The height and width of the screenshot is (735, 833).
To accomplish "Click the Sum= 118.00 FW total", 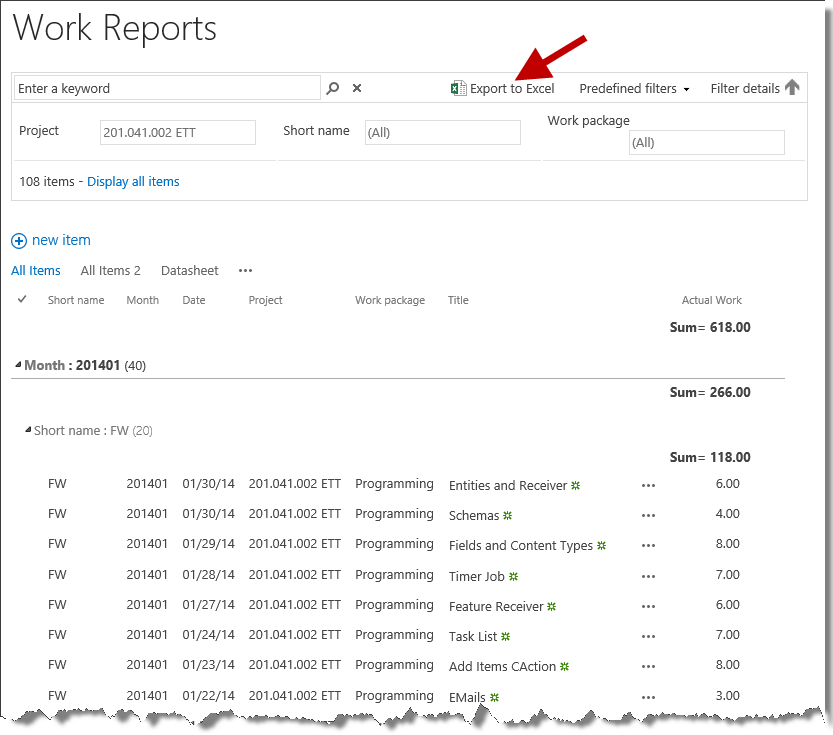I will [x=710, y=457].
